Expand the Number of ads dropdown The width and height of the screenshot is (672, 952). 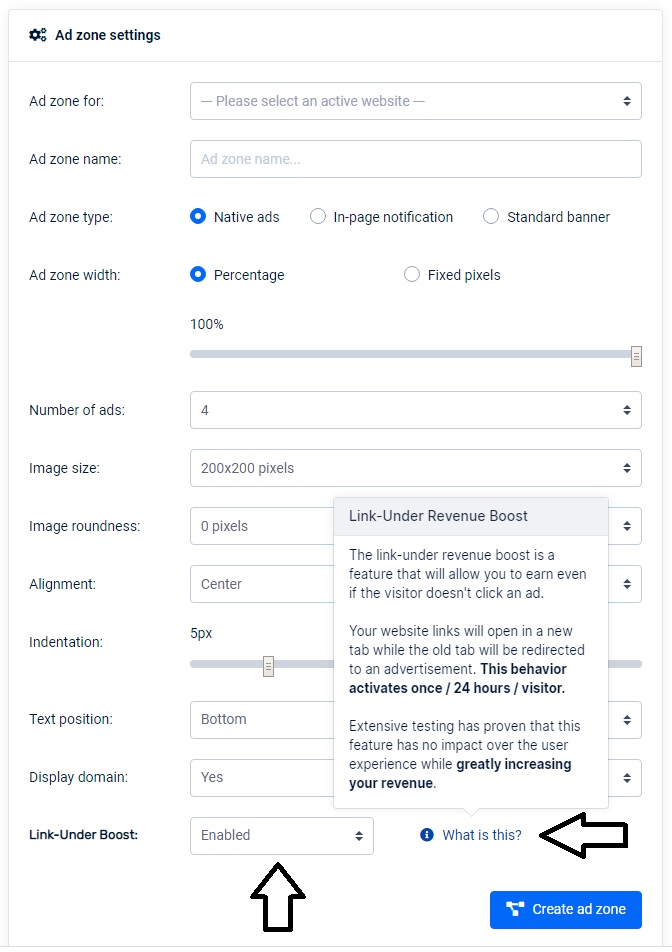[415, 410]
